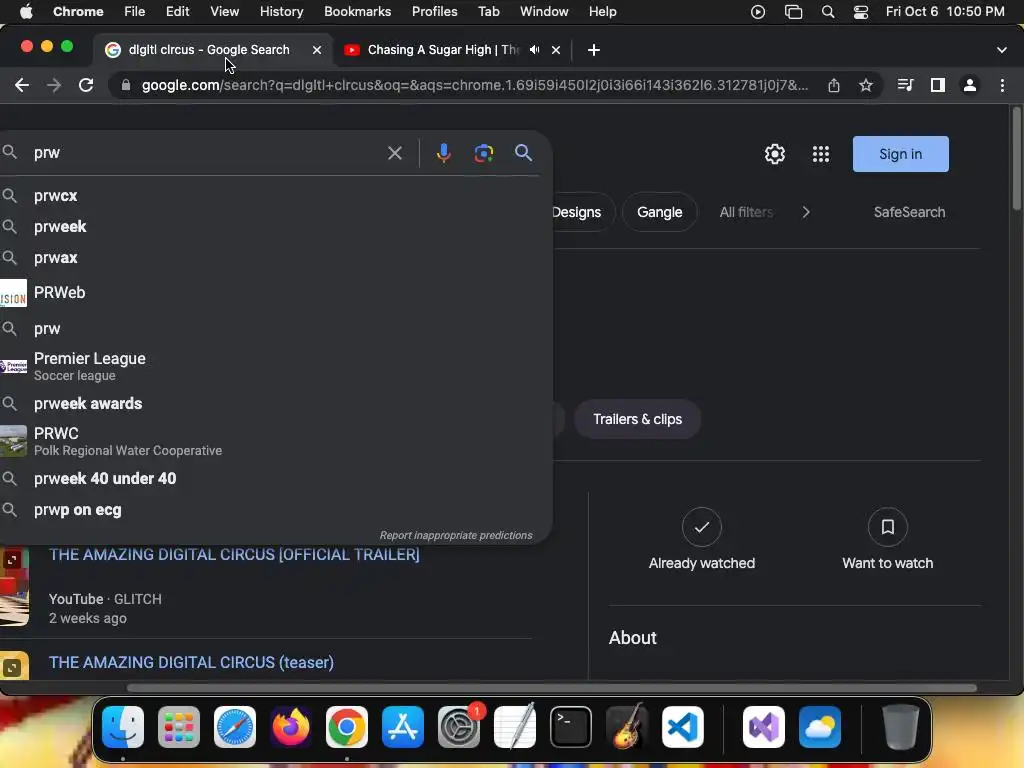Go back to previous page
Viewport: 1024px width, 768px height.
[x=22, y=85]
